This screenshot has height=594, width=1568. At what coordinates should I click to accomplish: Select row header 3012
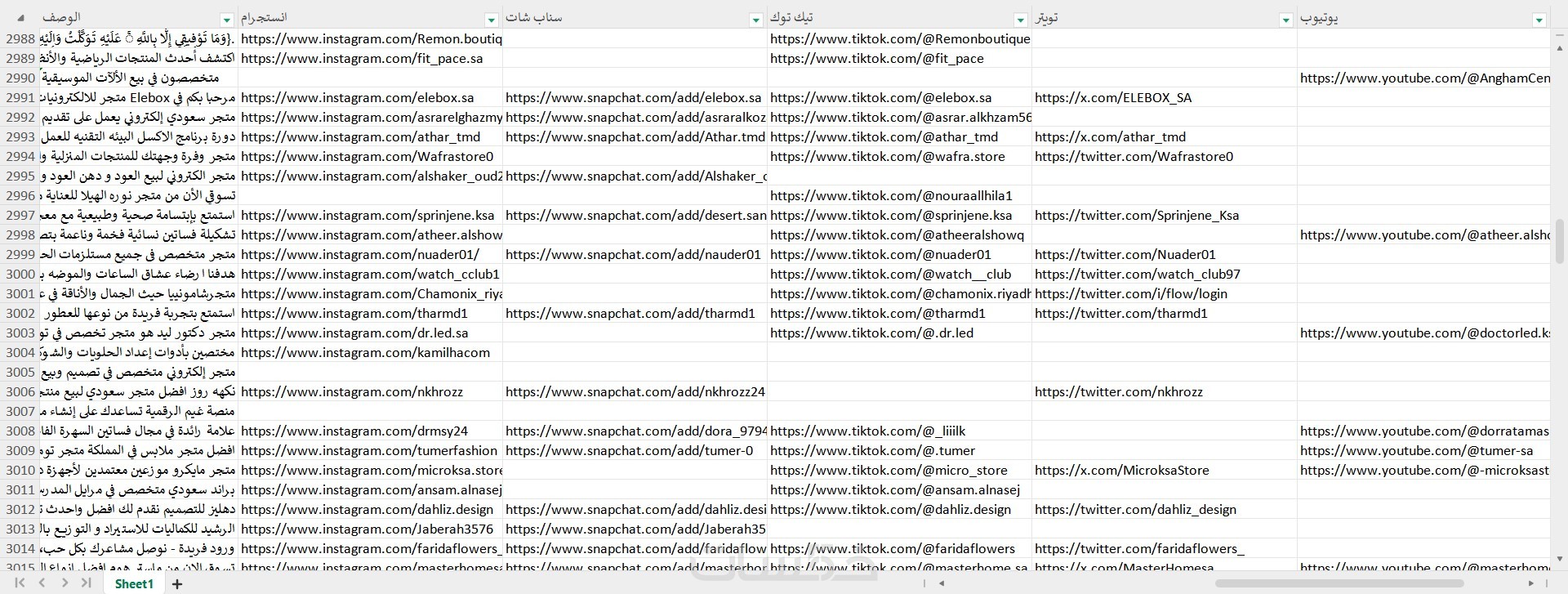(20, 510)
